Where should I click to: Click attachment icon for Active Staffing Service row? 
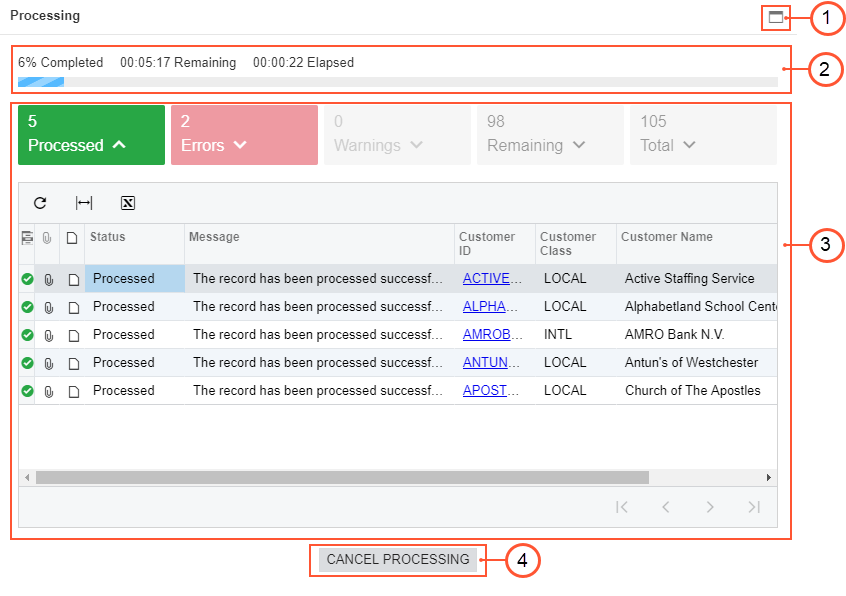click(48, 279)
